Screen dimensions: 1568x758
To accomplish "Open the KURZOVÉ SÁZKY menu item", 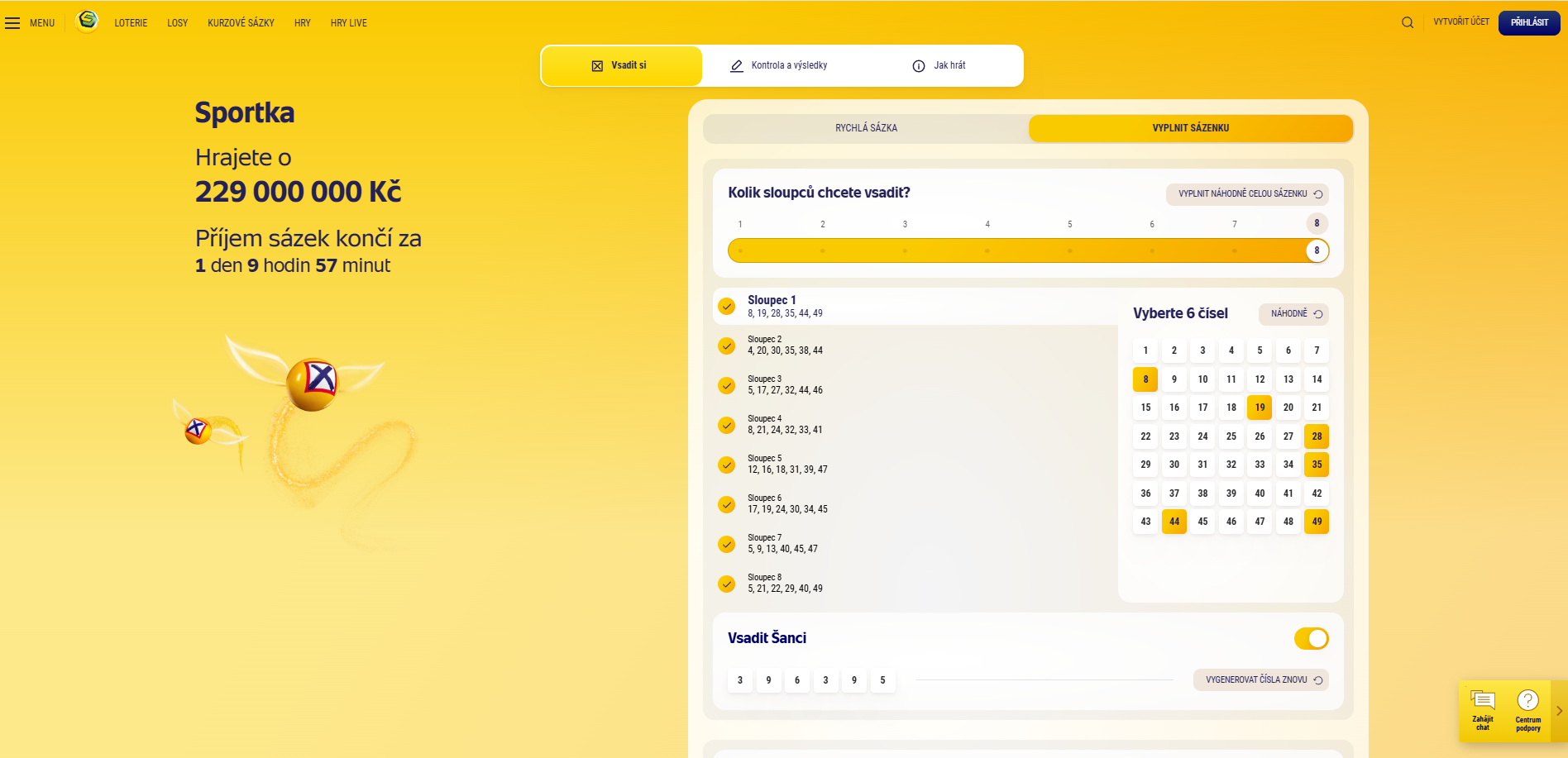I will pos(241,23).
